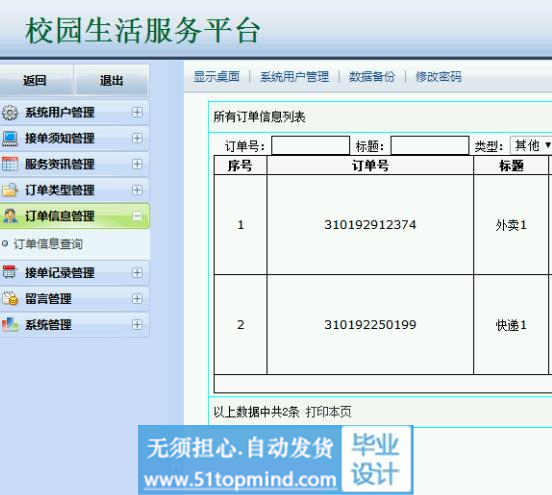Click the calendar icon beside 服务资讯管理

click(10, 164)
